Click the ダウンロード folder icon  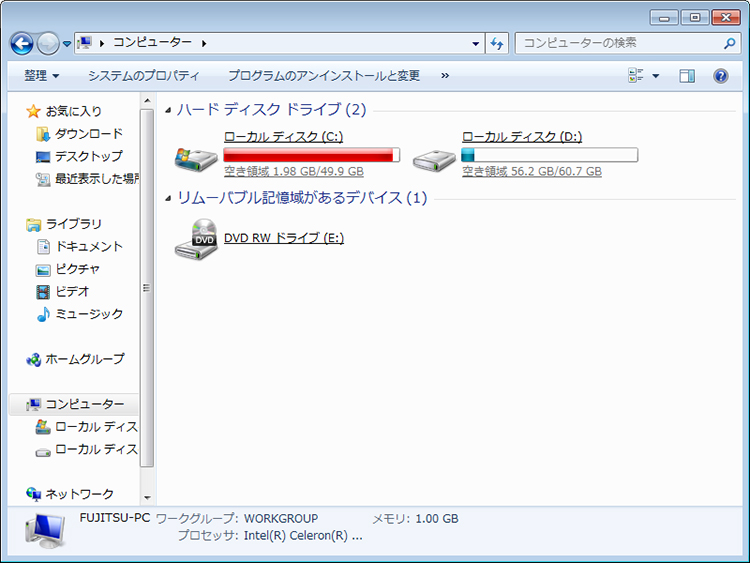43,134
